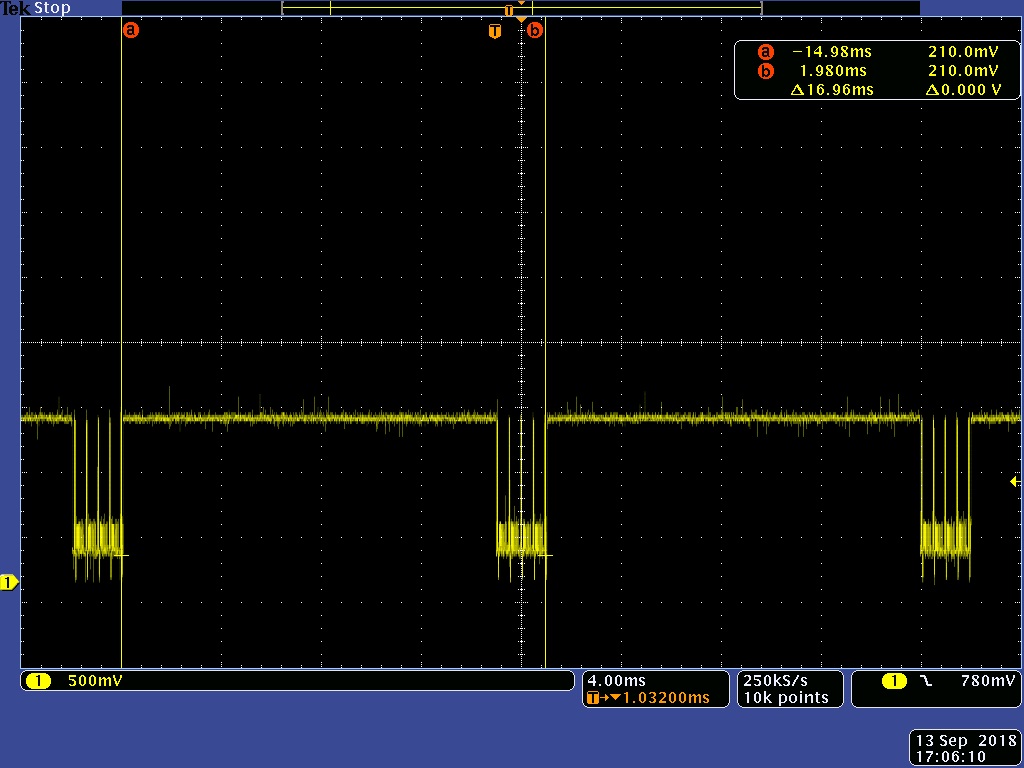Viewport: 1024px width, 768px height.
Task: Click the 780mV trigger level readout
Action: [988, 681]
